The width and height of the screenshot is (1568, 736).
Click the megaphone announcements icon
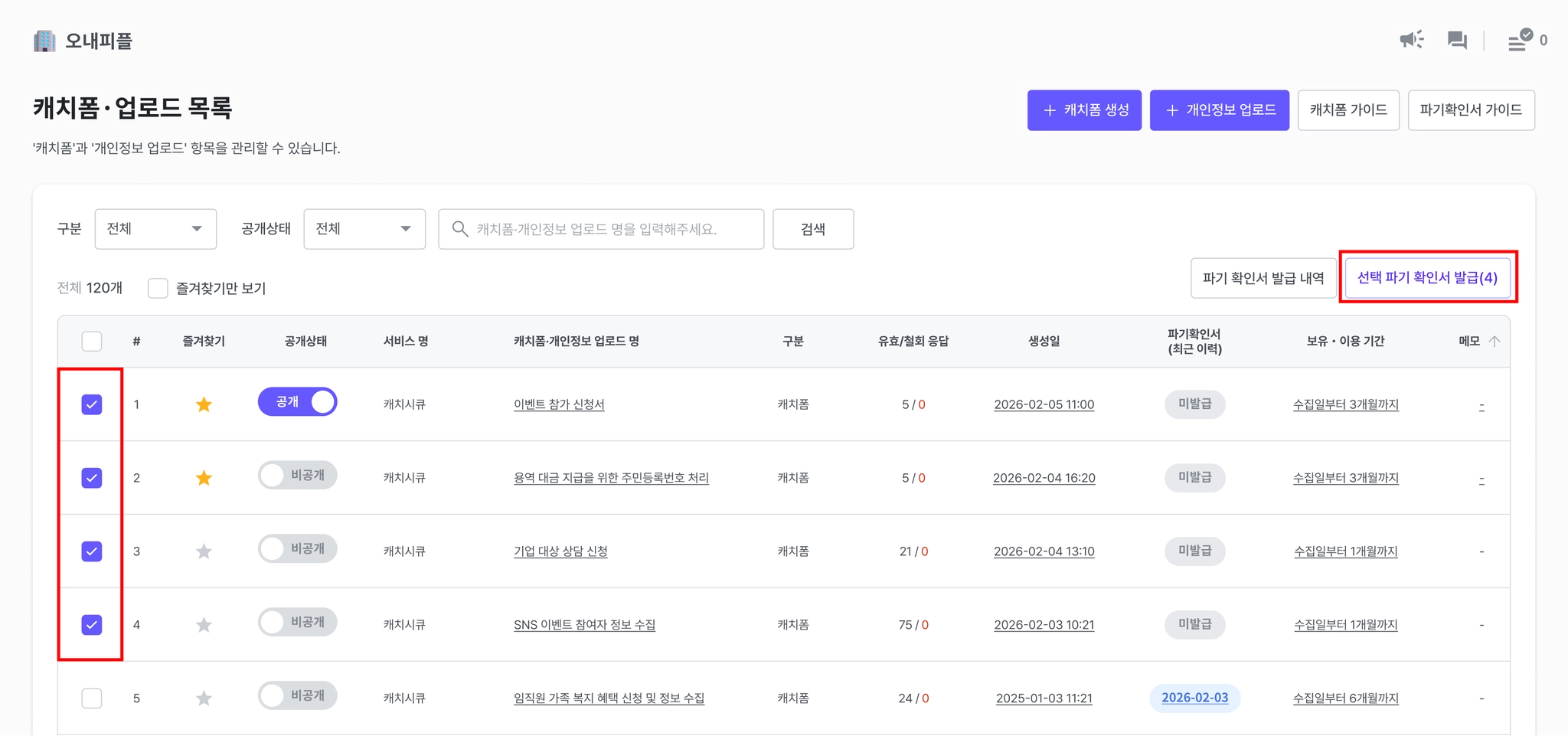[x=1411, y=40]
